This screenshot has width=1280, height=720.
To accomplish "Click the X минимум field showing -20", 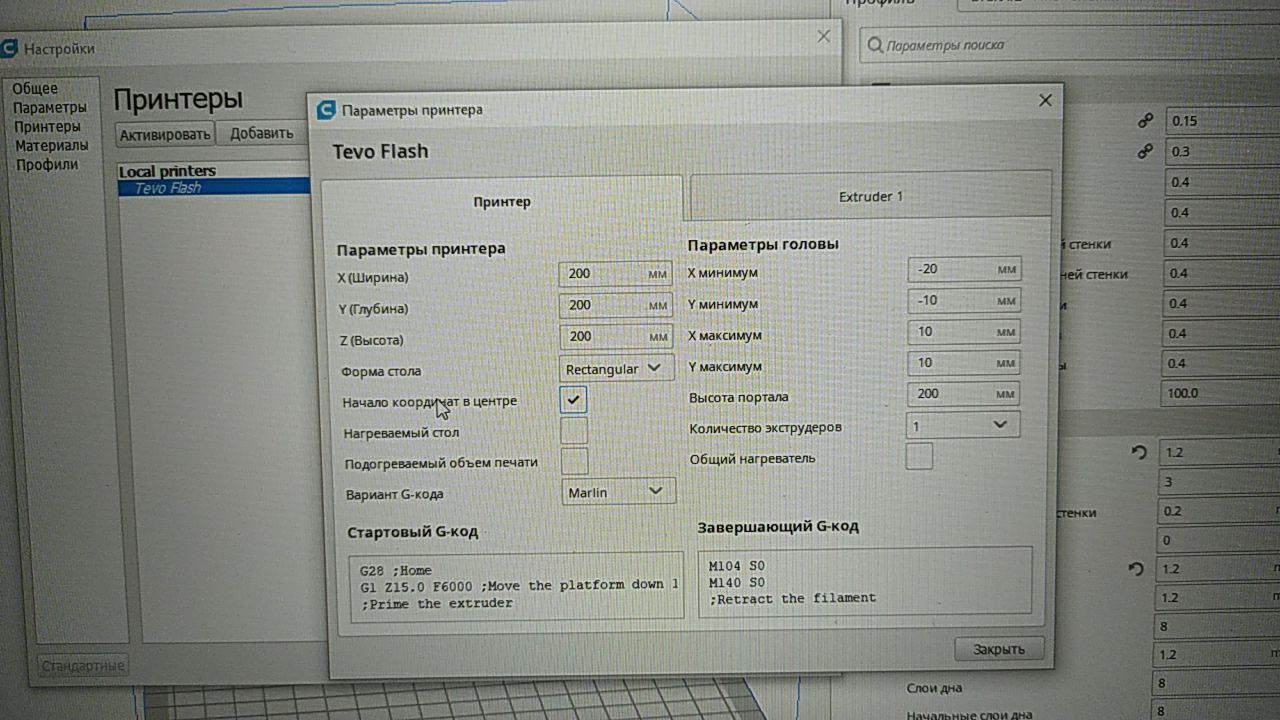I will point(964,269).
